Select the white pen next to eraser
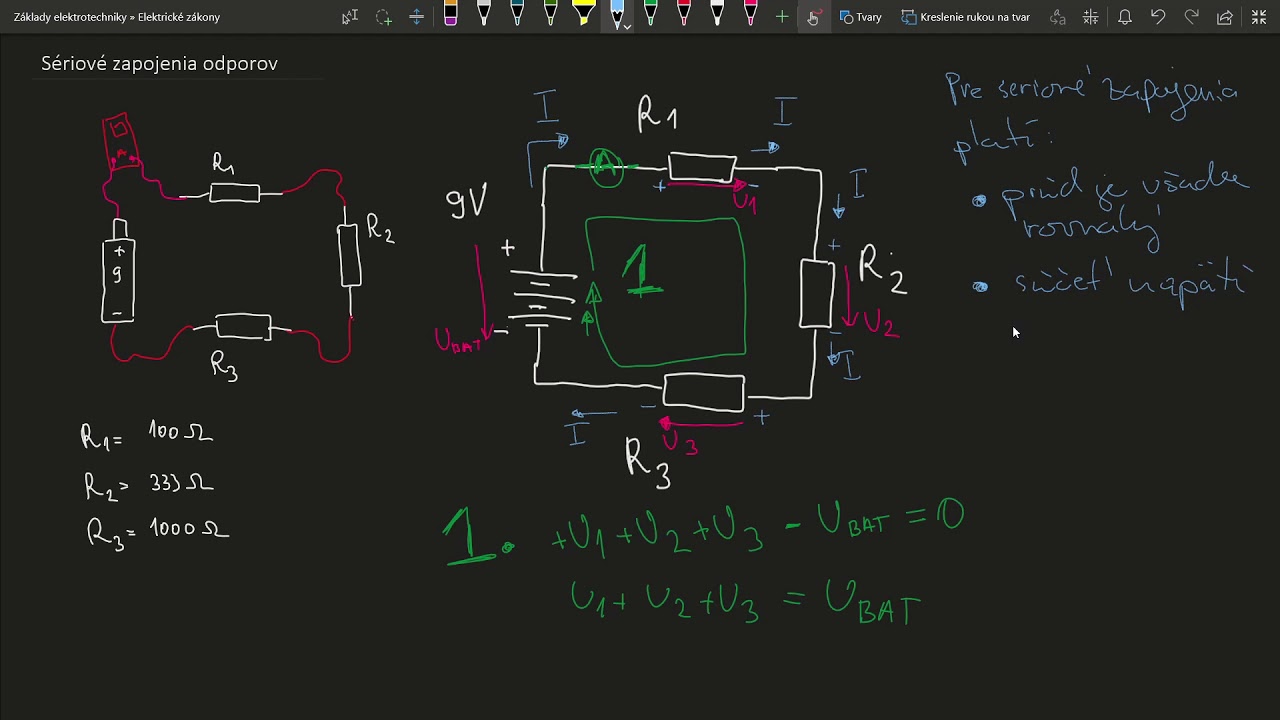Viewport: 1280px width, 720px height. click(x=484, y=15)
